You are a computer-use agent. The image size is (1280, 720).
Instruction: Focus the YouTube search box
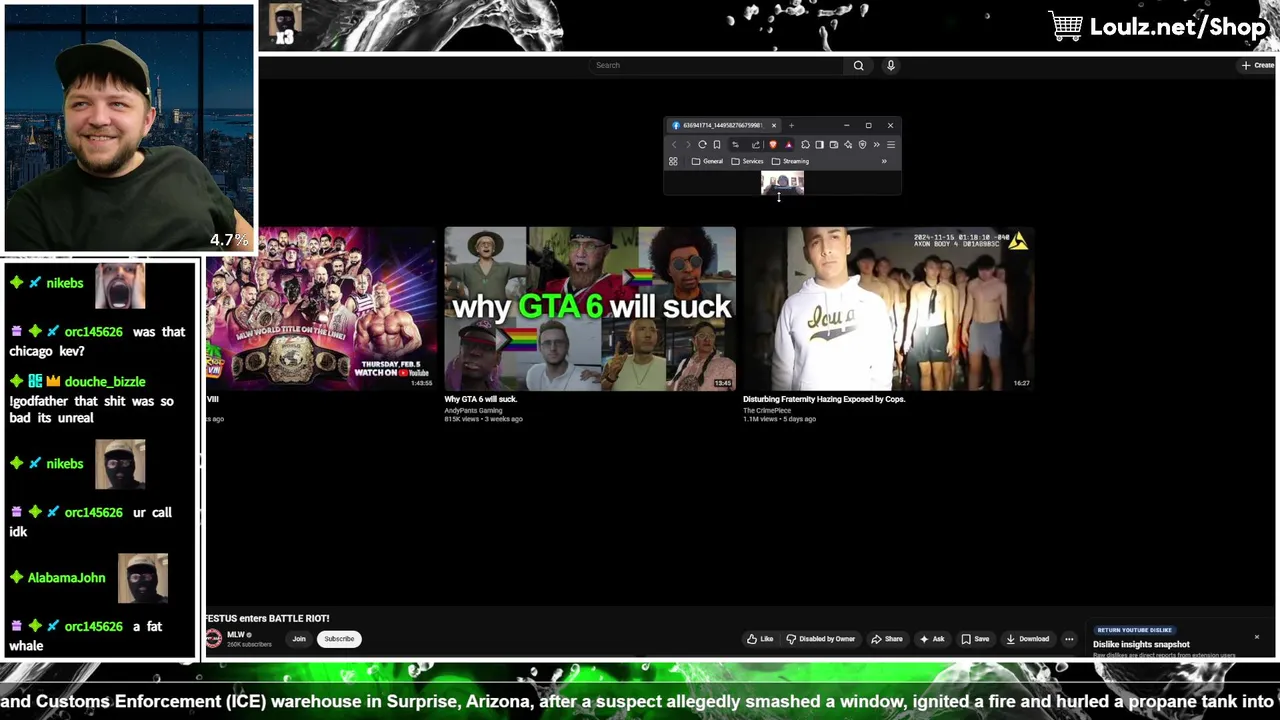717,65
